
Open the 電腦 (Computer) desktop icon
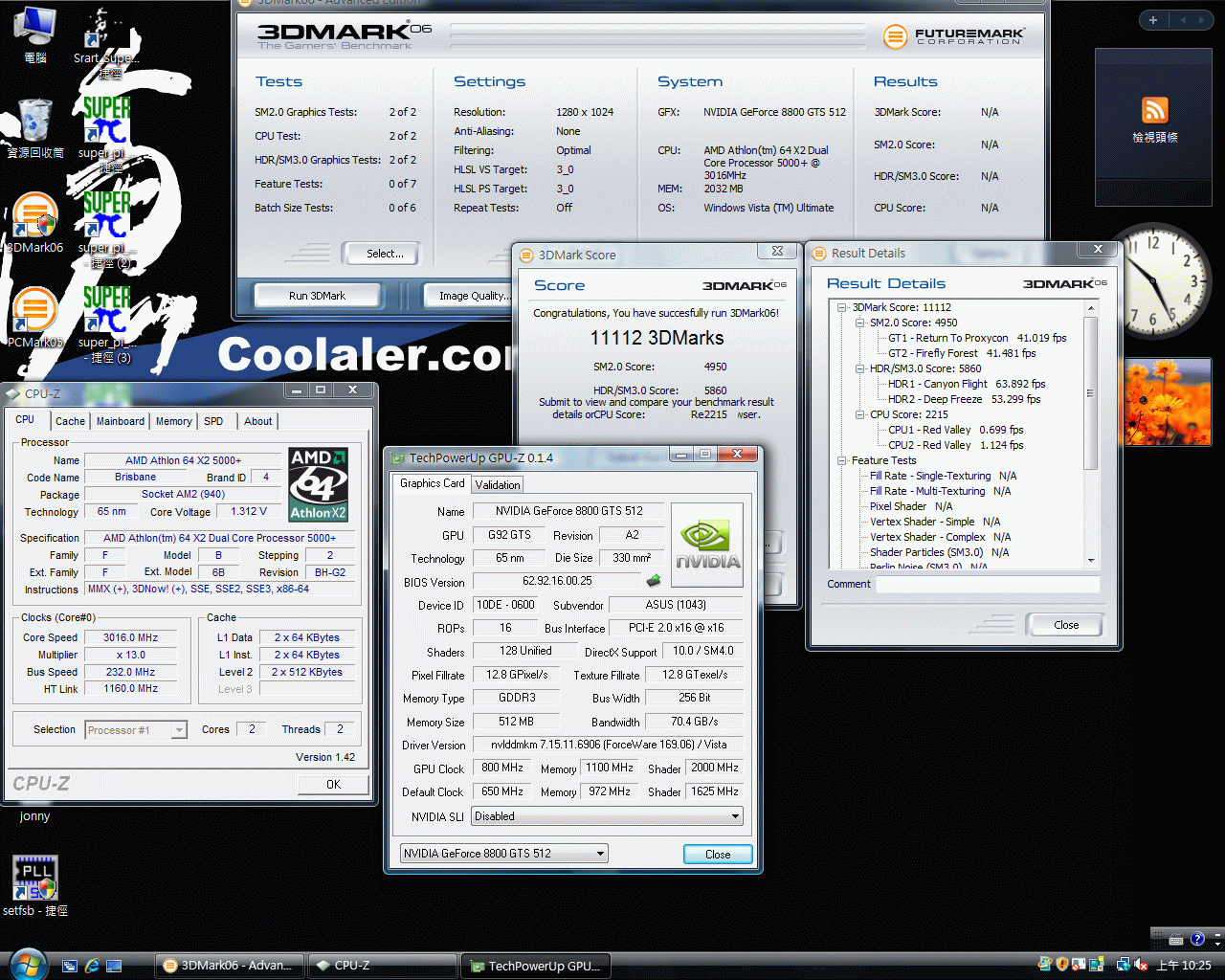tap(34, 34)
